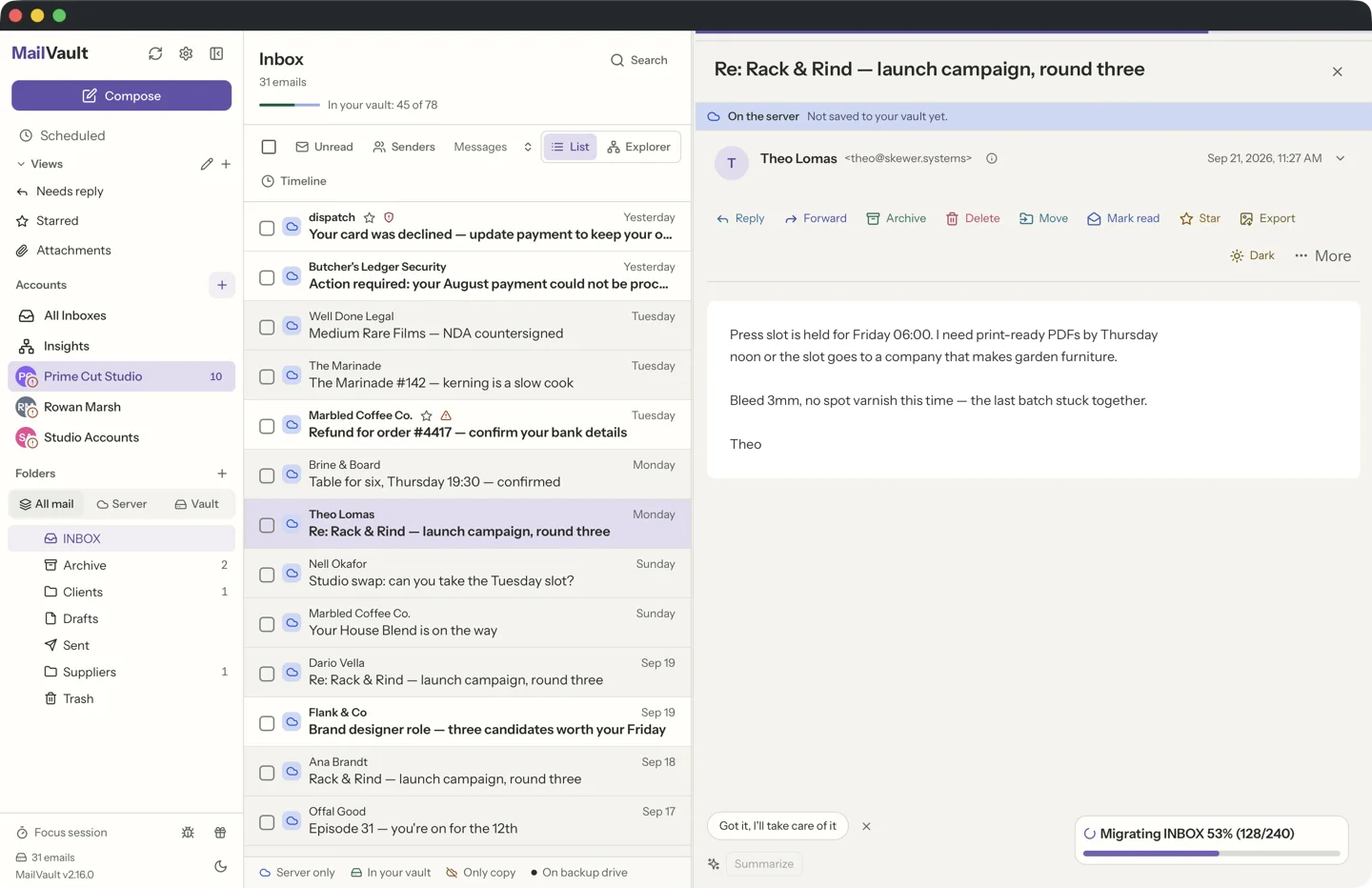Use 'Got it, I'll take care of it' reply
The height and width of the screenshot is (888, 1372).
point(777,826)
